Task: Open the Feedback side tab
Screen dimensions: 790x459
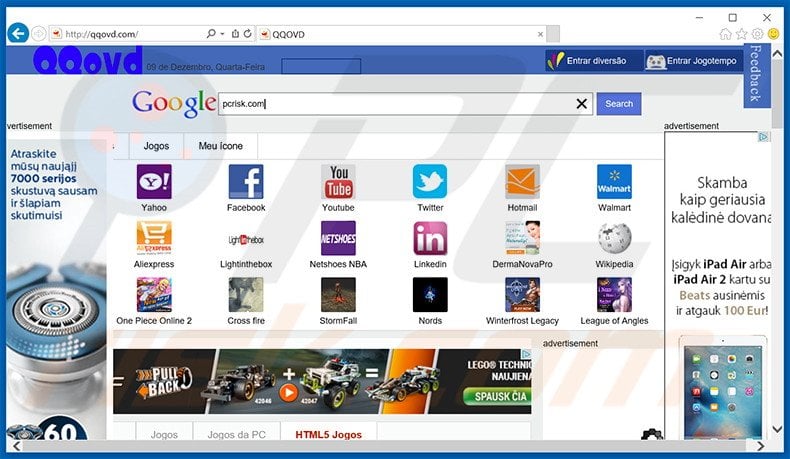Action: coord(757,76)
